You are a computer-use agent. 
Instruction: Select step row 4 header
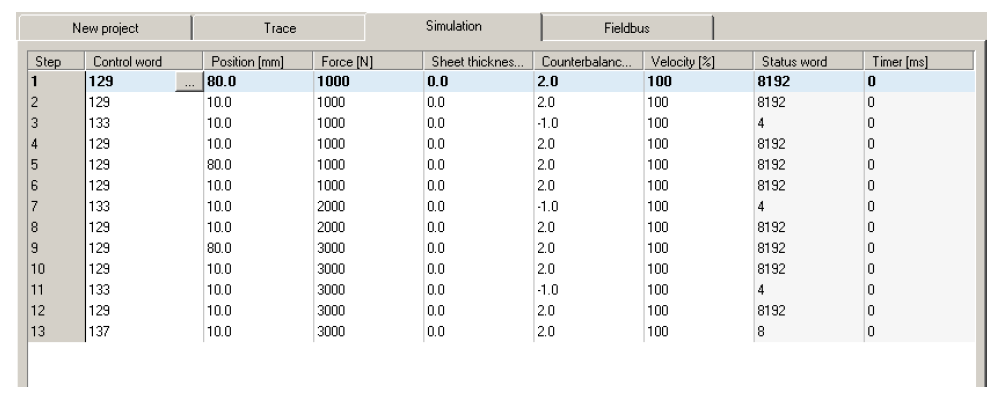click(x=56, y=144)
